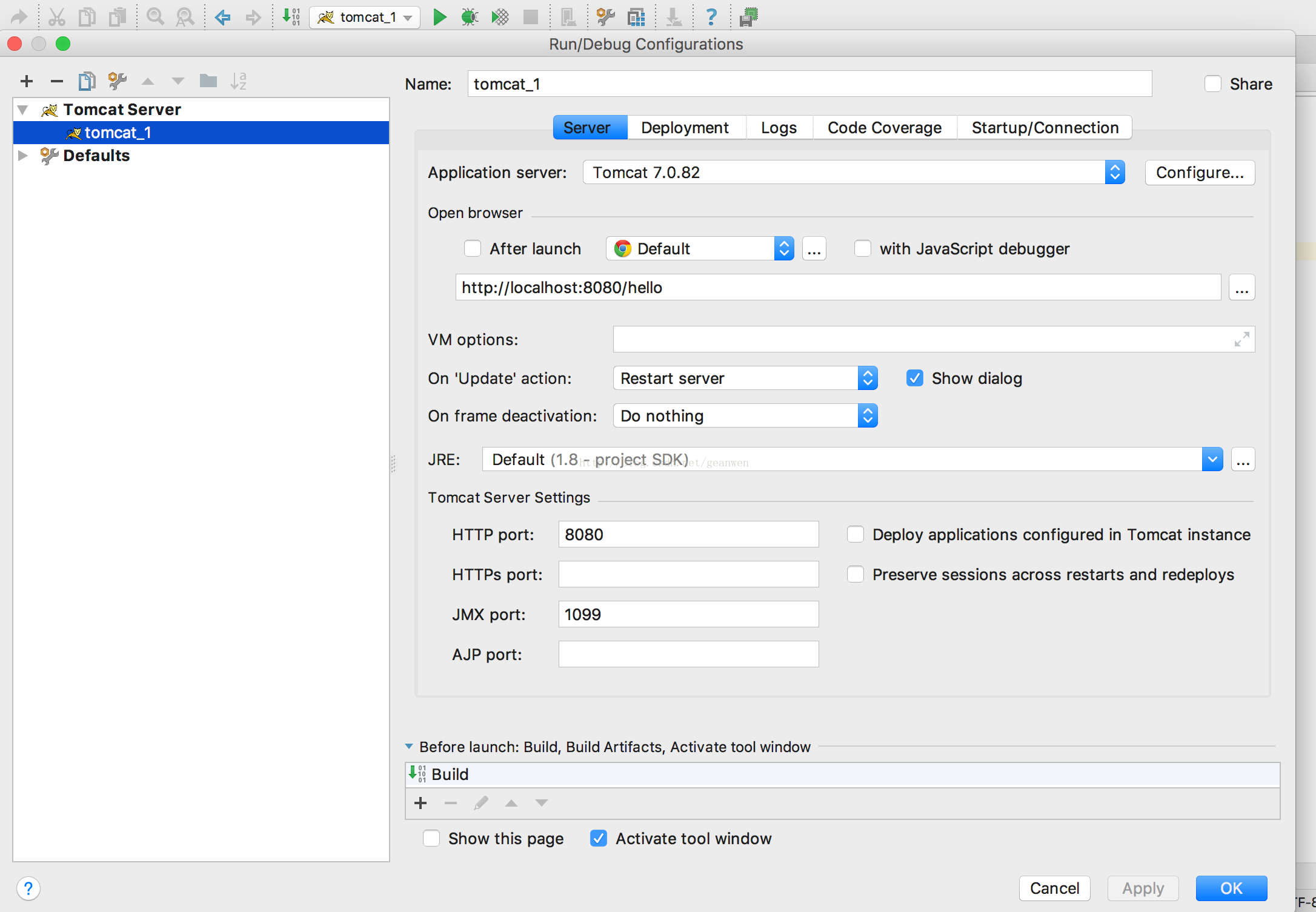Switch to the Server tab
This screenshot has height=912, width=1316.
[590, 127]
